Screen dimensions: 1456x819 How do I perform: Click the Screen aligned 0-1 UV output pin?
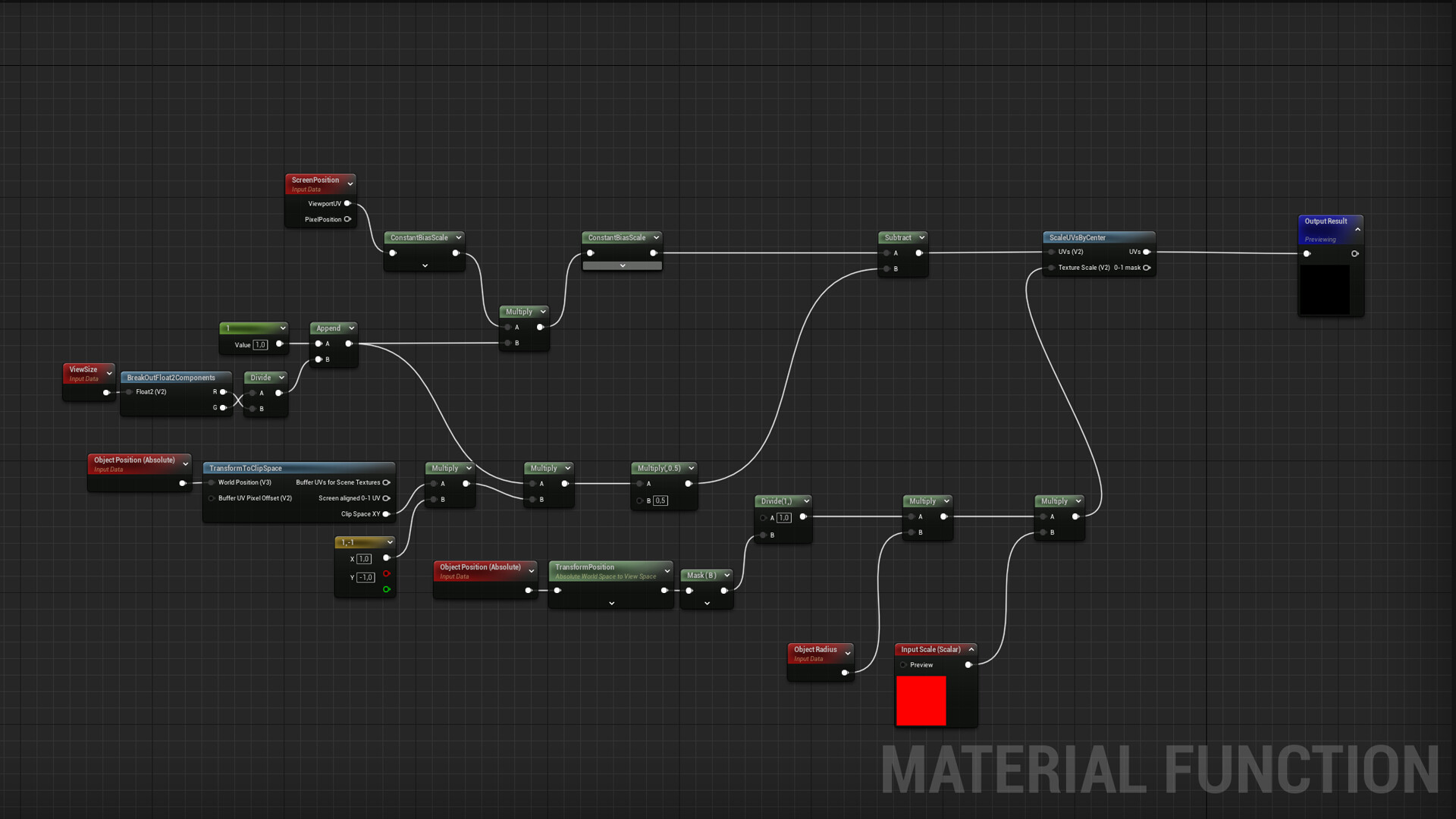[x=386, y=498]
